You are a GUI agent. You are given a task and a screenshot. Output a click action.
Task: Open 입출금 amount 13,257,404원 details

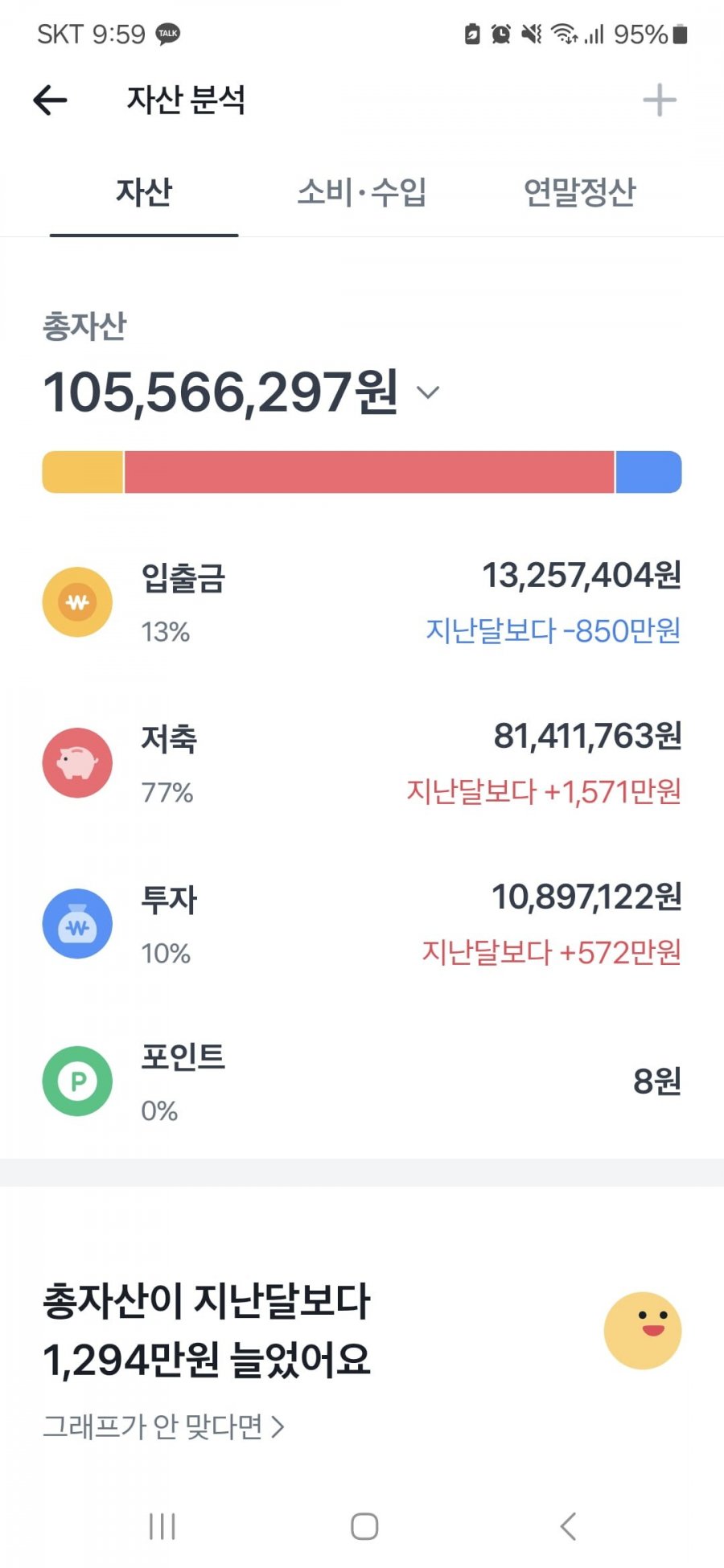click(582, 575)
